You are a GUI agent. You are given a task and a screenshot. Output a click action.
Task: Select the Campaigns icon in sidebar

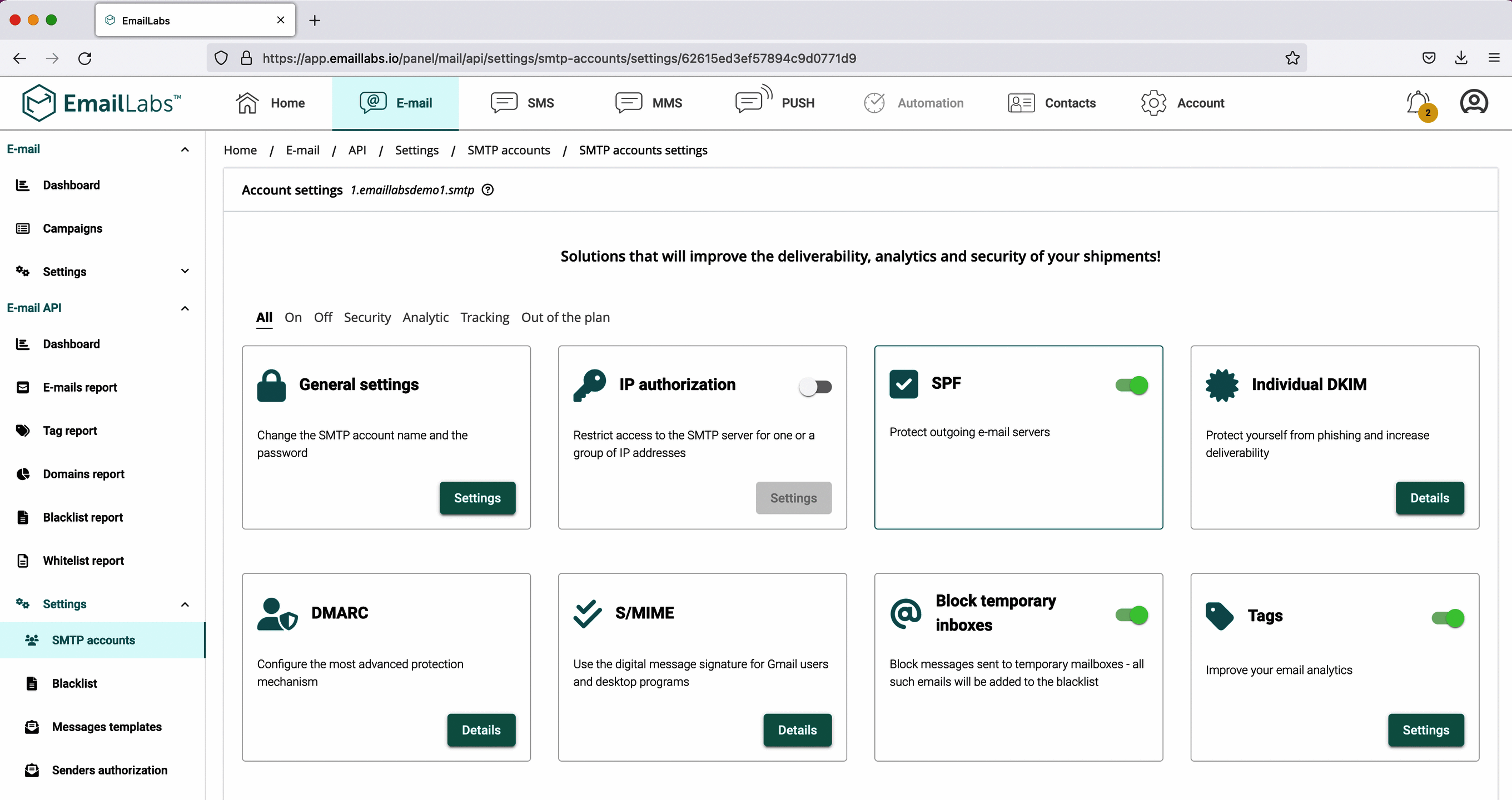tap(22, 228)
